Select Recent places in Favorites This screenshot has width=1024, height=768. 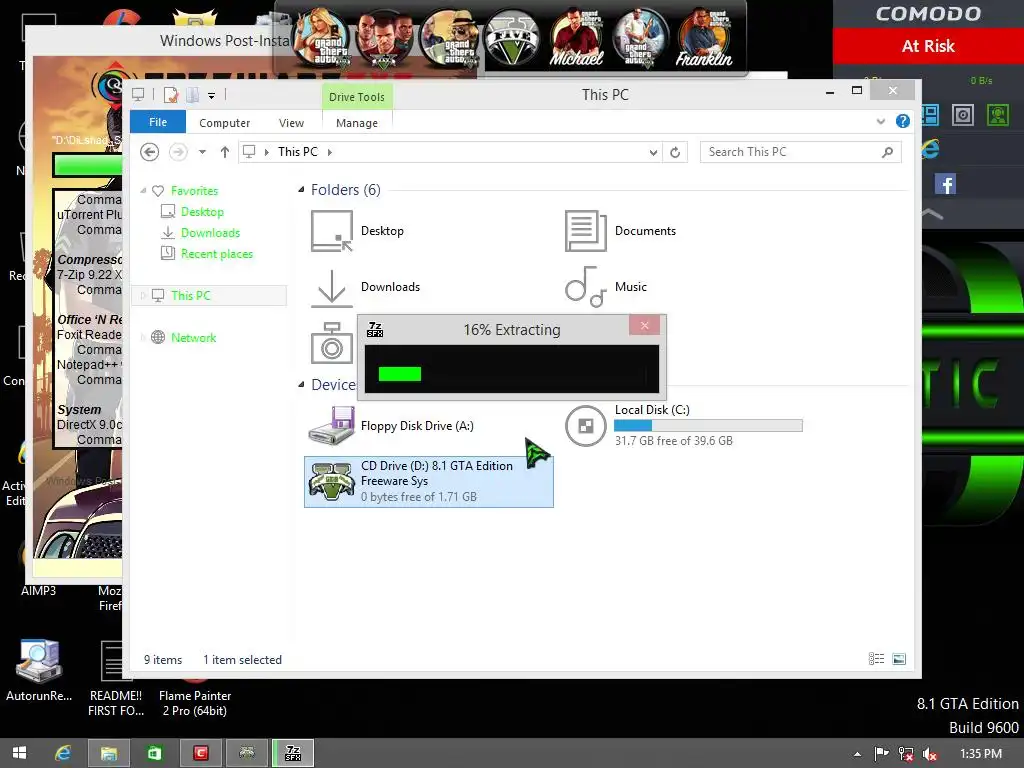coord(216,253)
